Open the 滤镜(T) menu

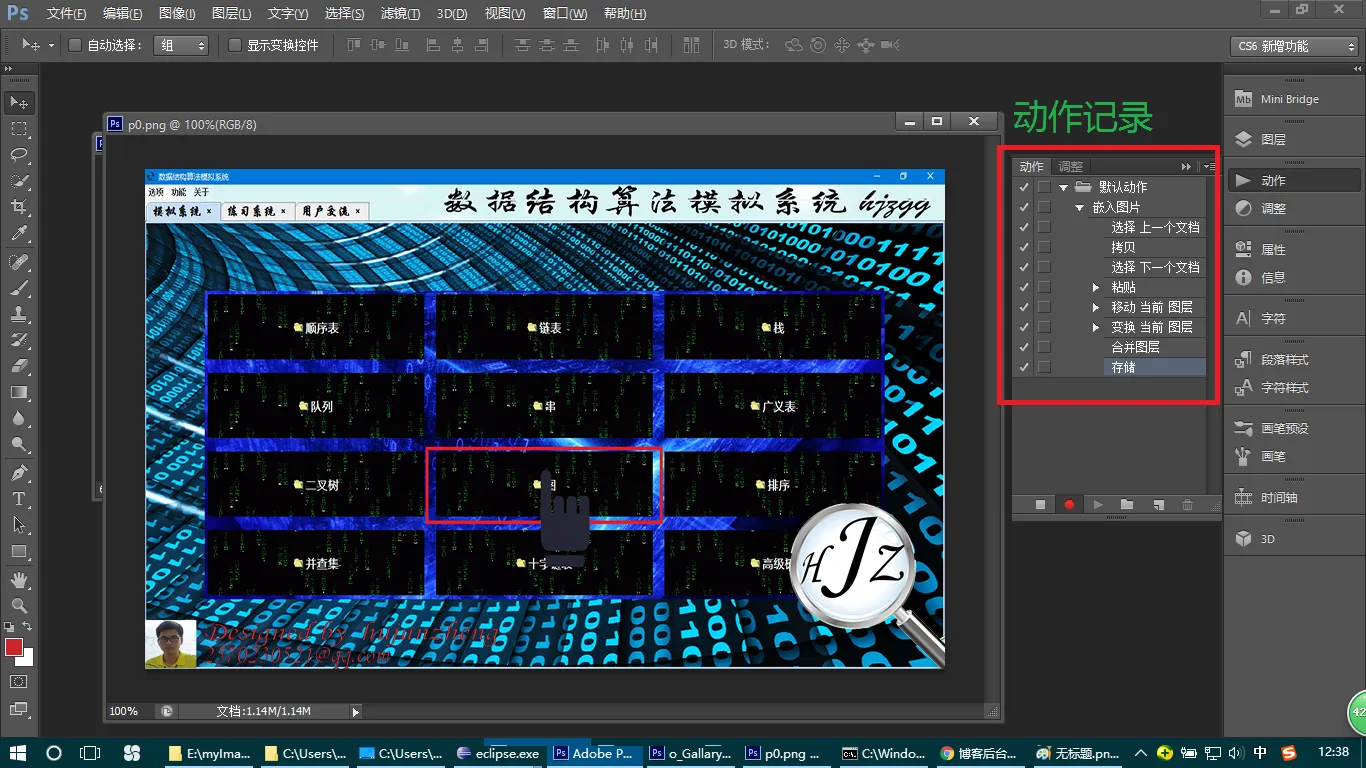click(x=400, y=14)
